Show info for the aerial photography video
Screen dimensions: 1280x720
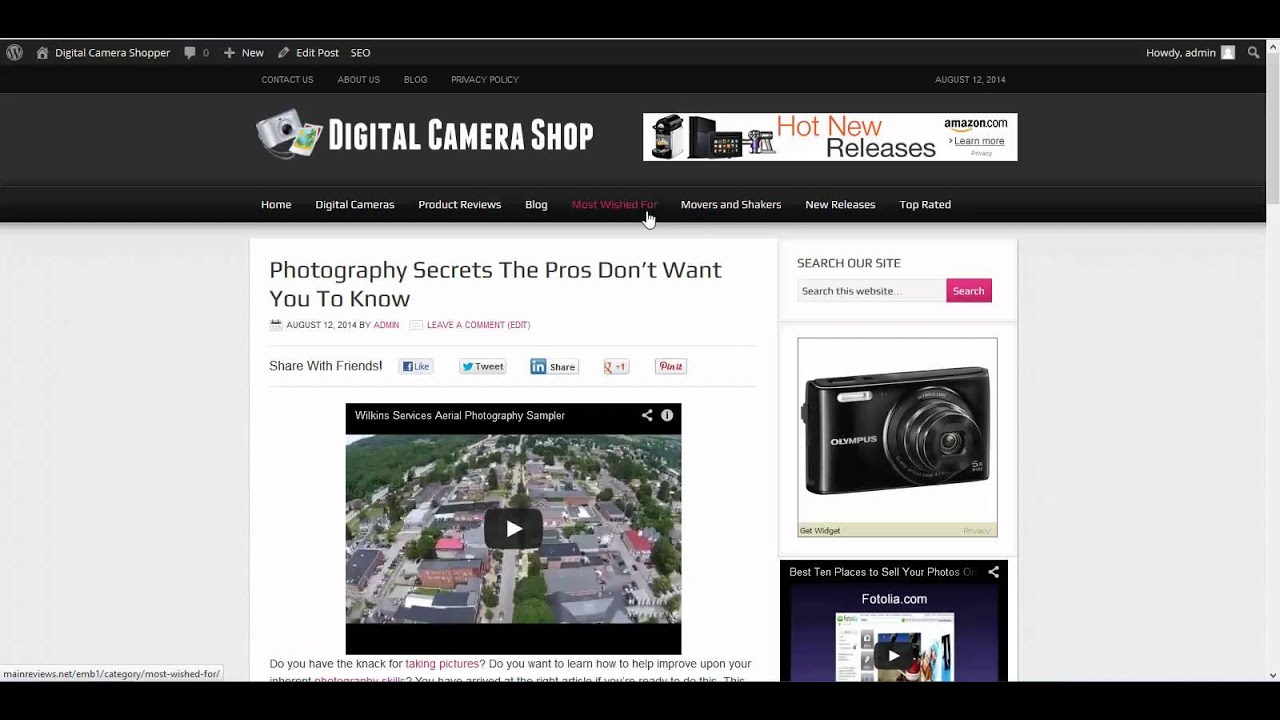pos(667,415)
